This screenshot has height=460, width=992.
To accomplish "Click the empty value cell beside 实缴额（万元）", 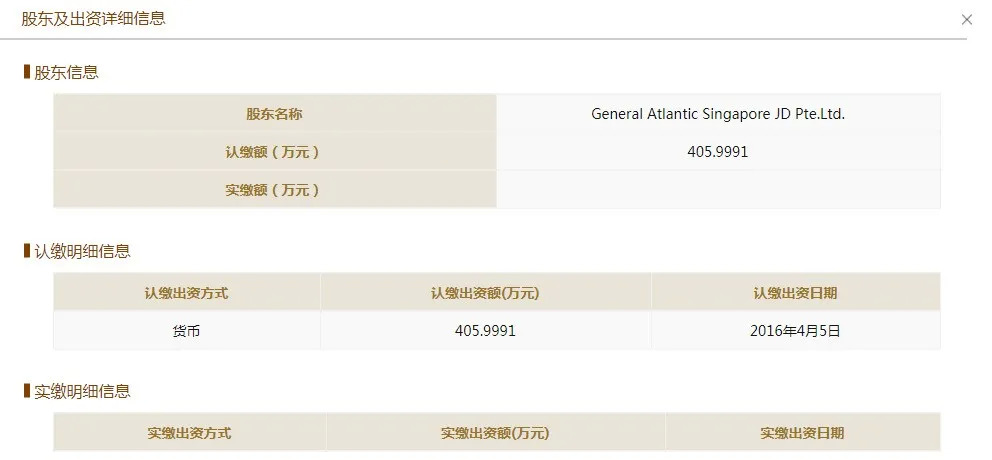I will [x=718, y=190].
